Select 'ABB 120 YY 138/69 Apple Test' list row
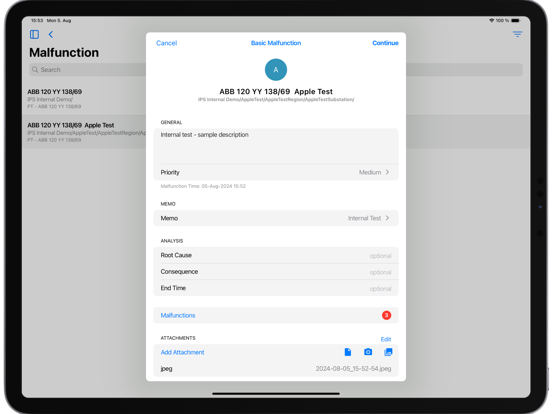 (x=84, y=132)
